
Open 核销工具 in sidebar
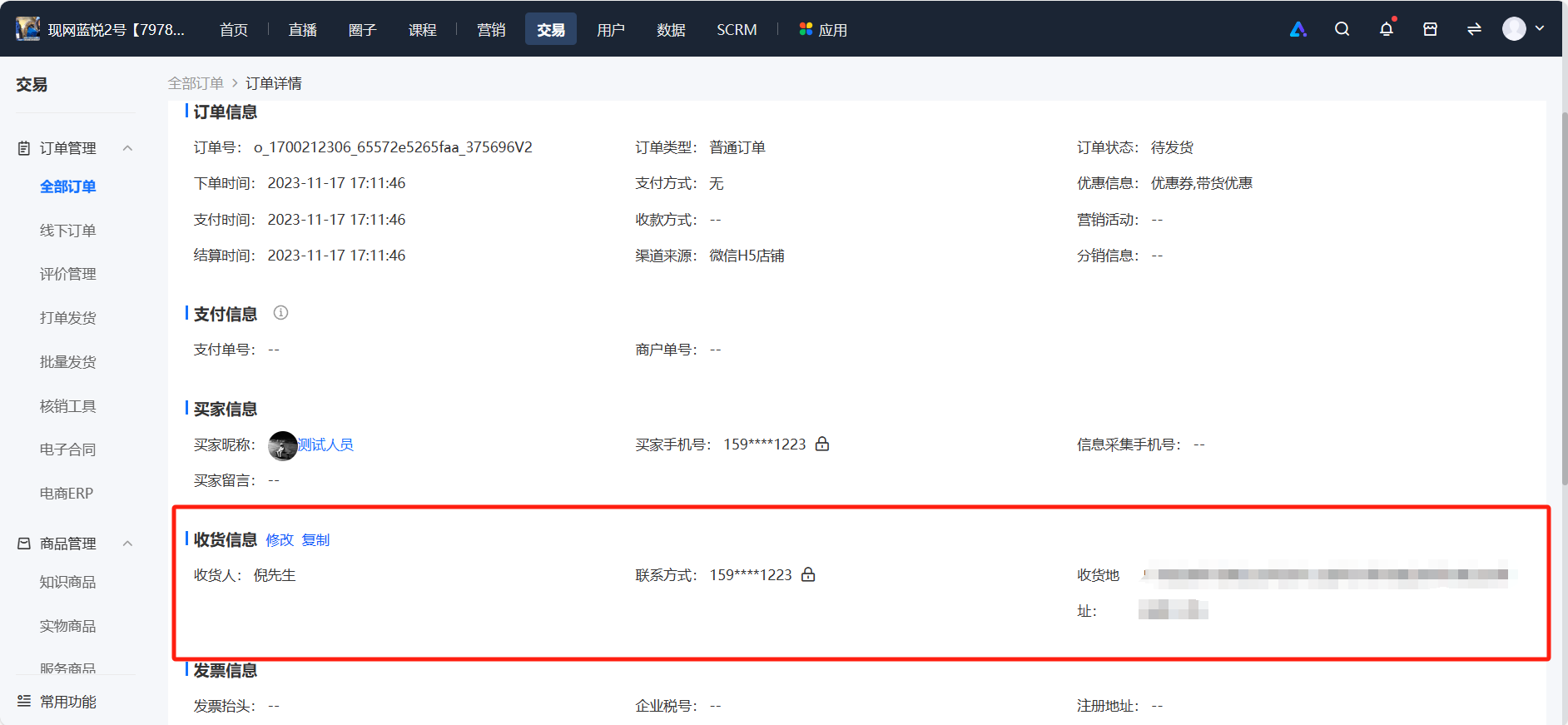tap(68, 406)
